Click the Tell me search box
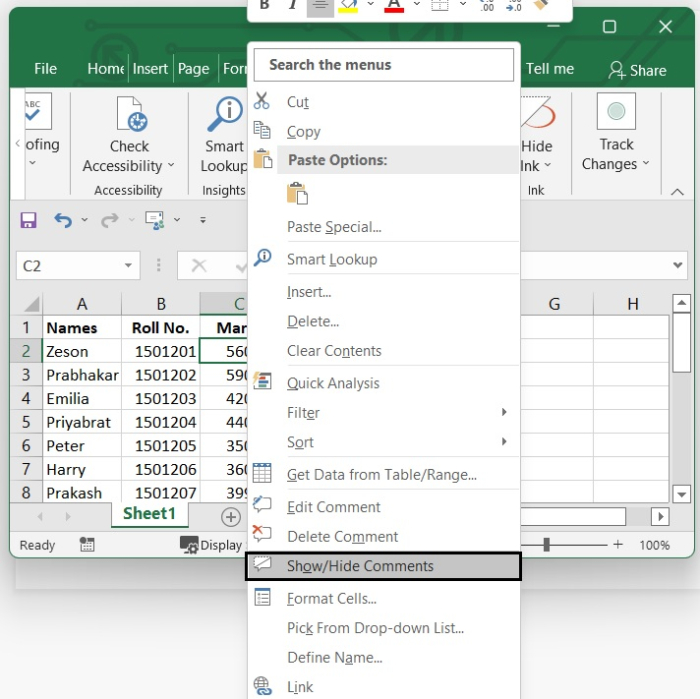This screenshot has width=700, height=699. (x=550, y=69)
